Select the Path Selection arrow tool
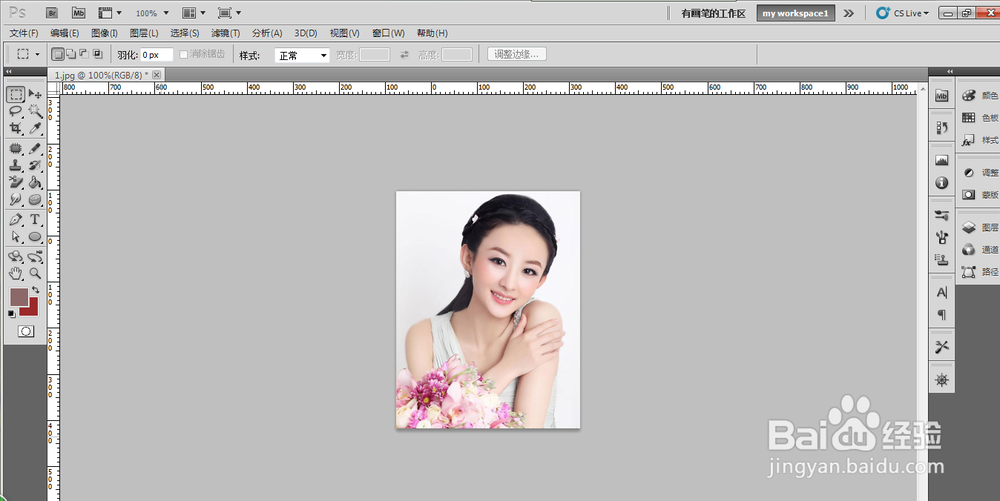The height and width of the screenshot is (501, 1000). click(16, 236)
